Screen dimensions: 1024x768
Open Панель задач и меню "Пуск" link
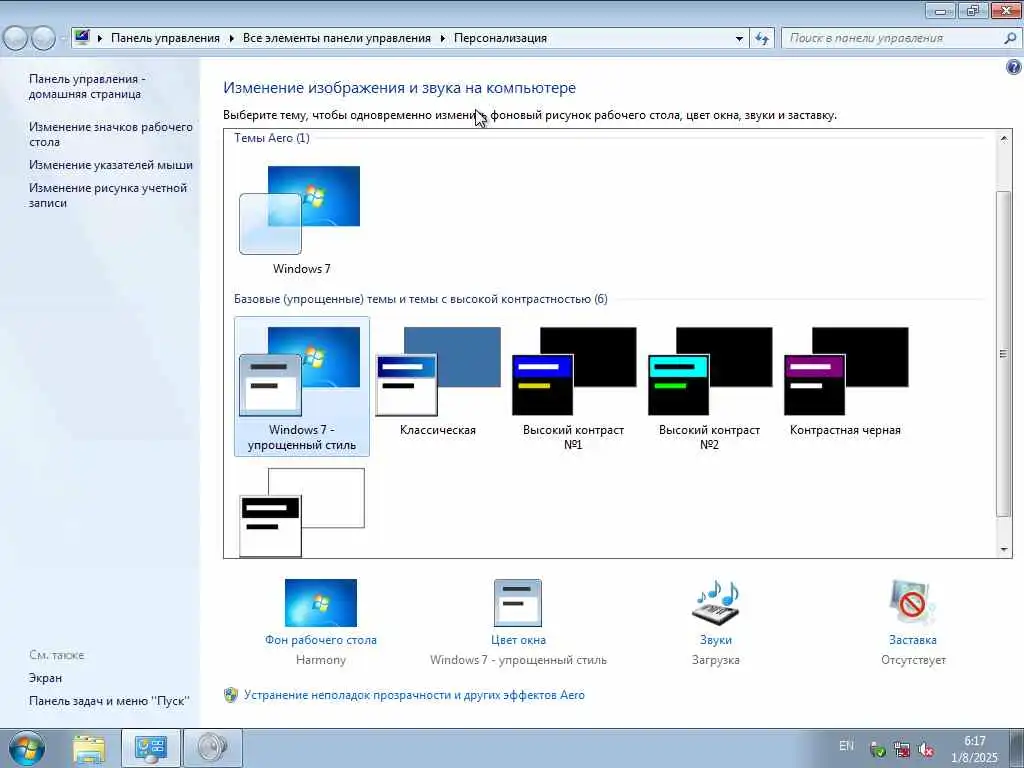pyautogui.click(x=109, y=701)
